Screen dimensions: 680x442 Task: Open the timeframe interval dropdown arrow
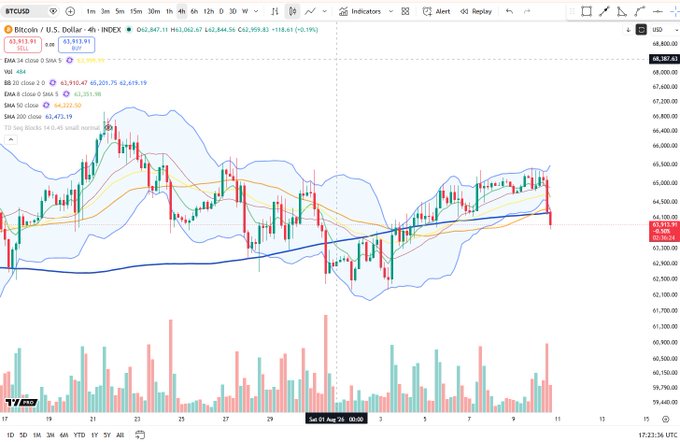point(256,11)
